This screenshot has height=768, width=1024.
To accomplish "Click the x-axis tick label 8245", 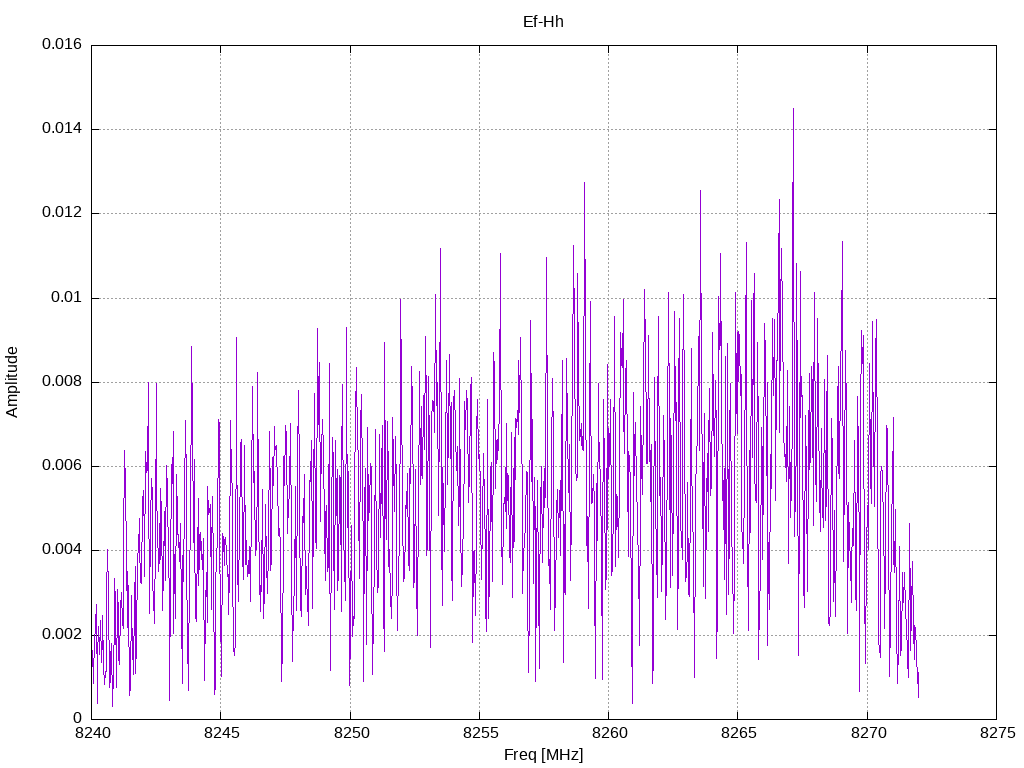I will coord(221,733).
